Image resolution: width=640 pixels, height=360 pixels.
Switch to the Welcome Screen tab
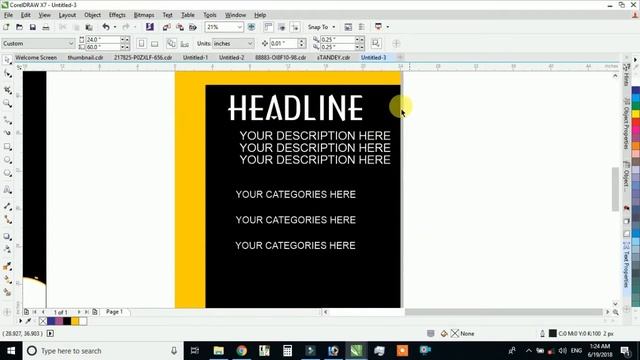coord(36,58)
